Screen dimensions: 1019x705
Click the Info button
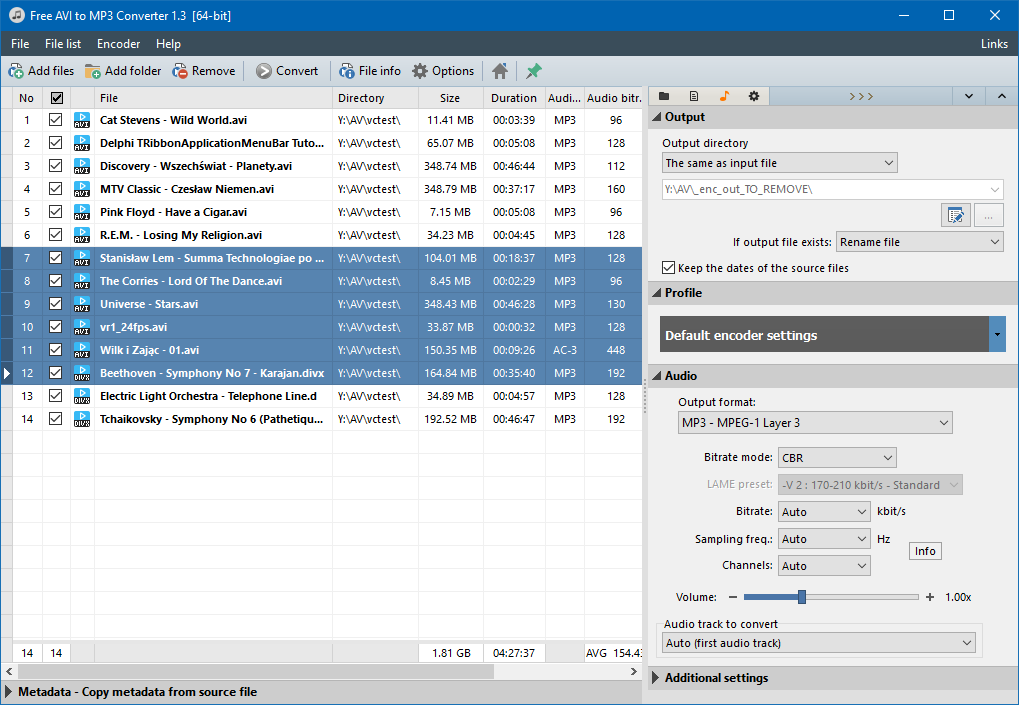[x=925, y=551]
